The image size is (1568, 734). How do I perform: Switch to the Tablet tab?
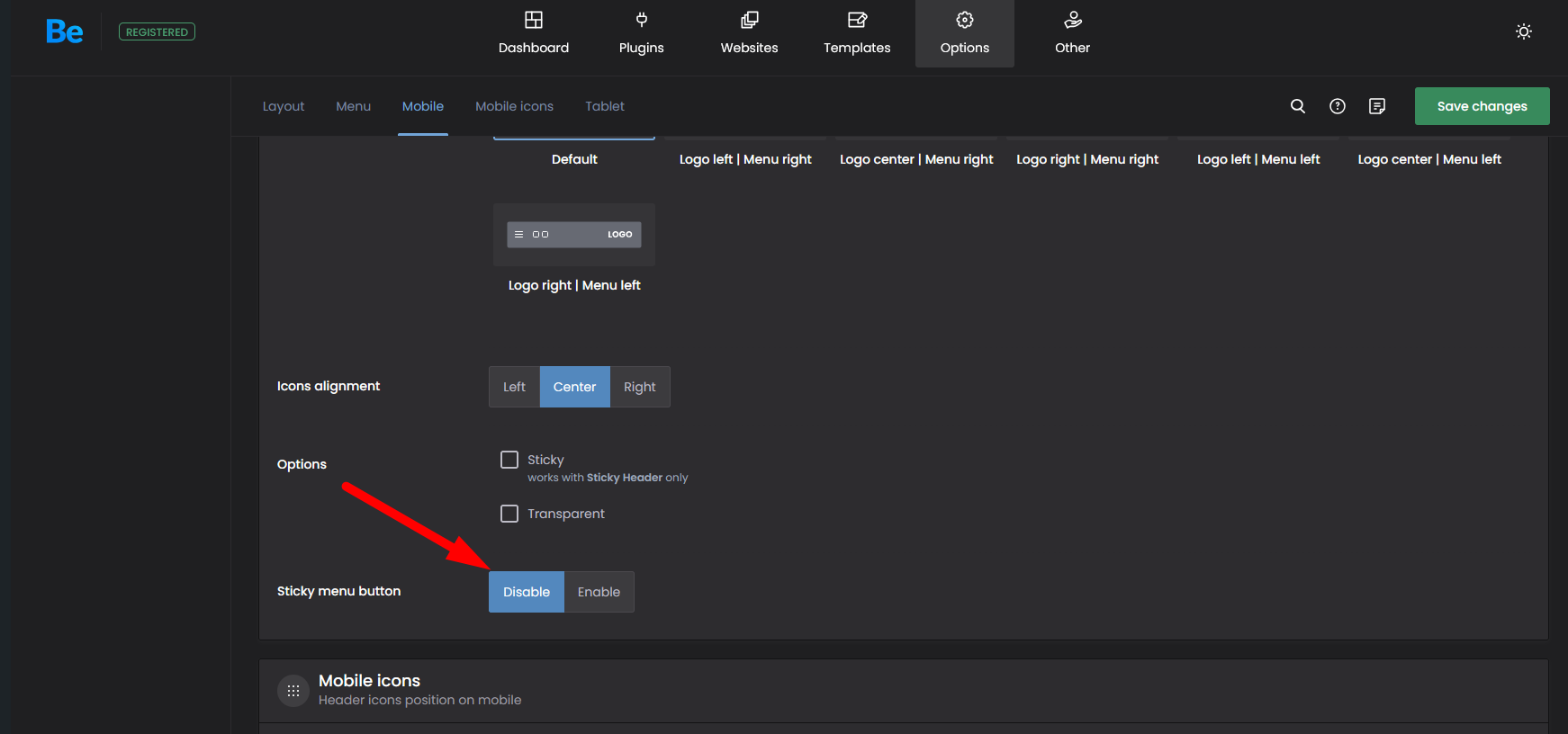pyautogui.click(x=605, y=106)
